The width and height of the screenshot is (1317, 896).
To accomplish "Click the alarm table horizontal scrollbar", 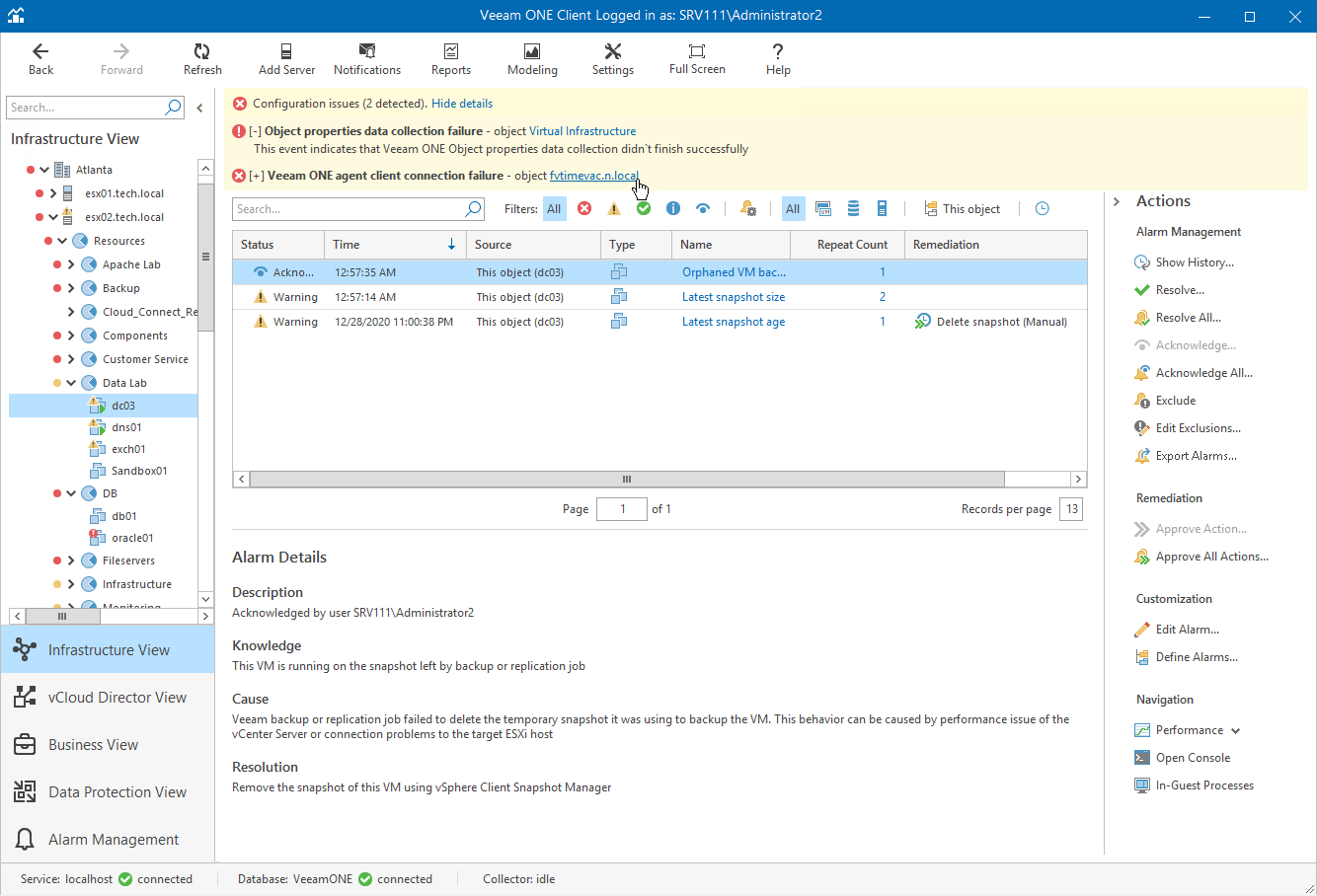I will [627, 479].
